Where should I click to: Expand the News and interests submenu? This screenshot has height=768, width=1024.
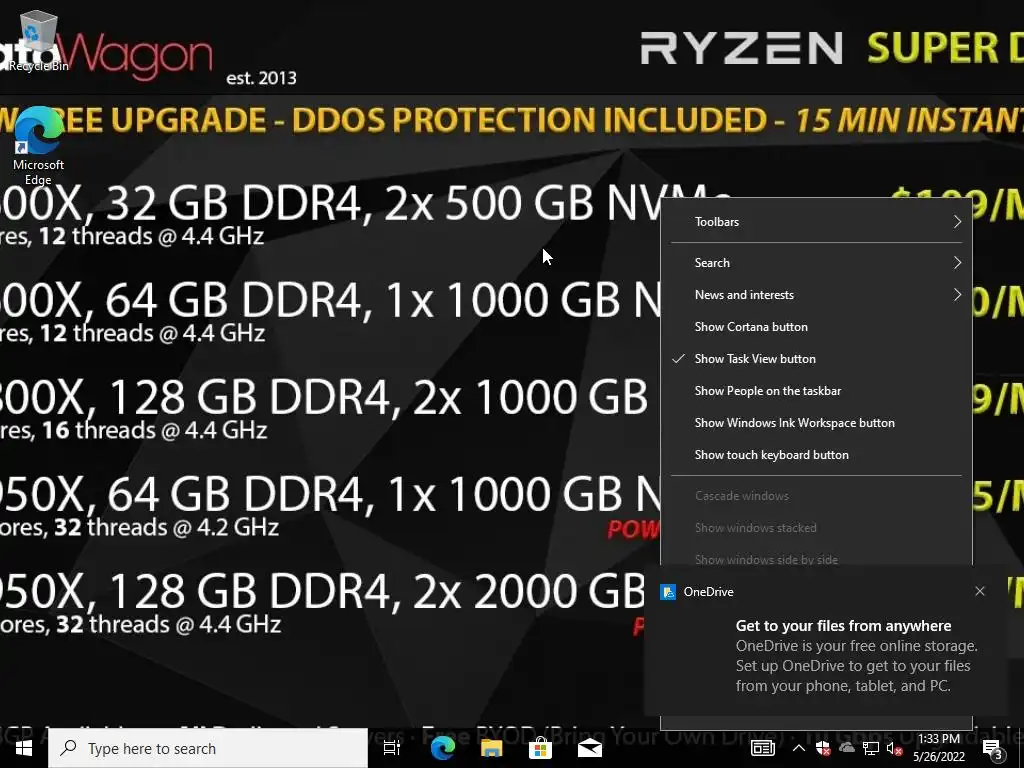click(x=816, y=295)
